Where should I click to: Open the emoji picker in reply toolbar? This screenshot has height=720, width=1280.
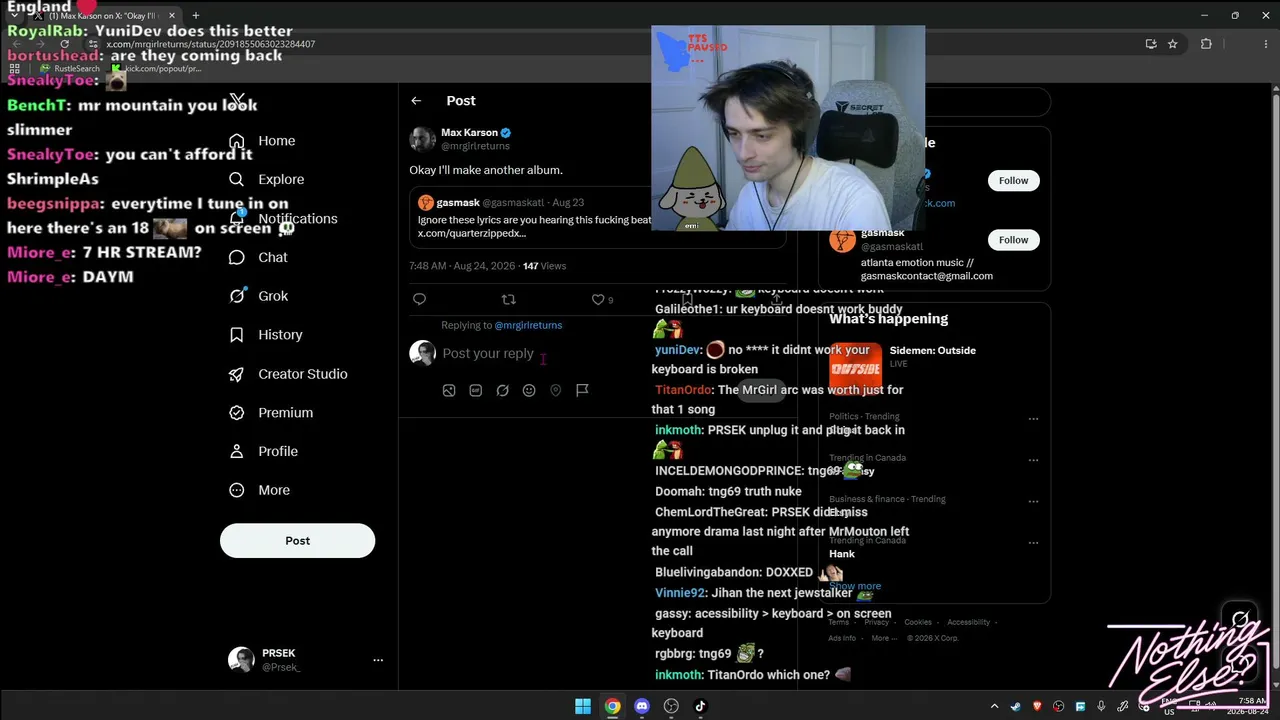(529, 390)
